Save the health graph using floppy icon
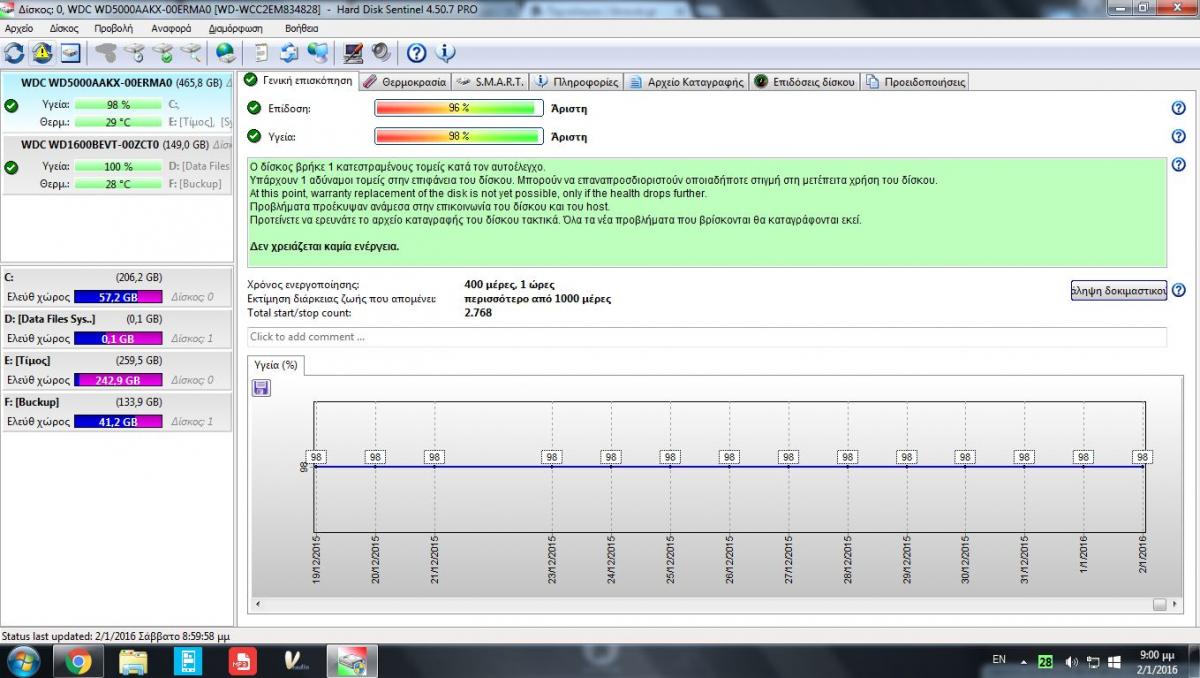1200x678 pixels. tap(261, 387)
